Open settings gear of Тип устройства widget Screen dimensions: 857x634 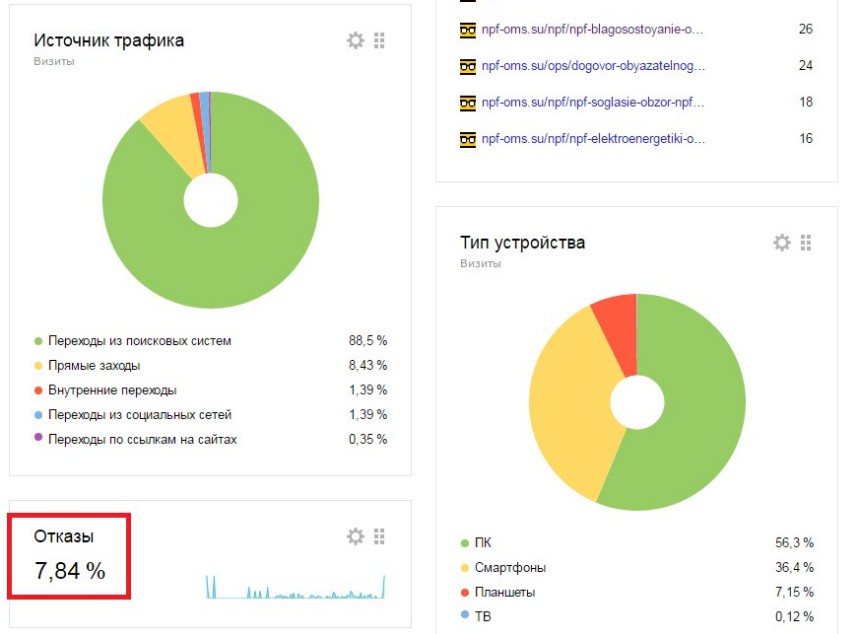click(x=782, y=242)
